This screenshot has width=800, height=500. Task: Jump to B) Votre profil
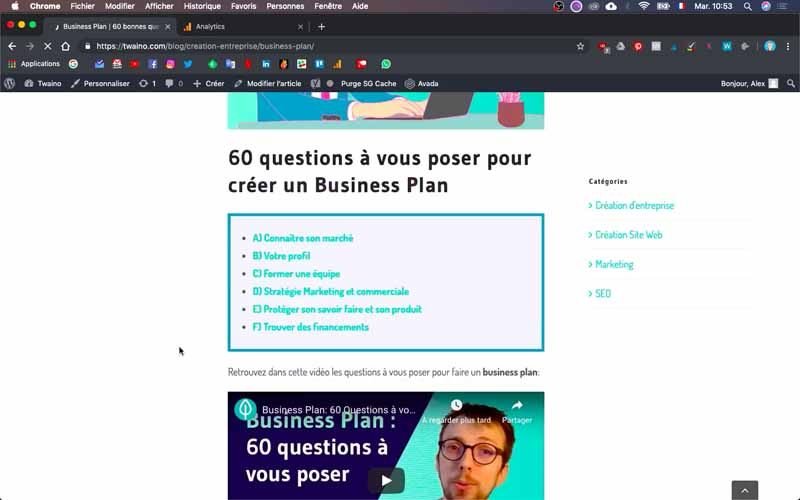point(281,256)
